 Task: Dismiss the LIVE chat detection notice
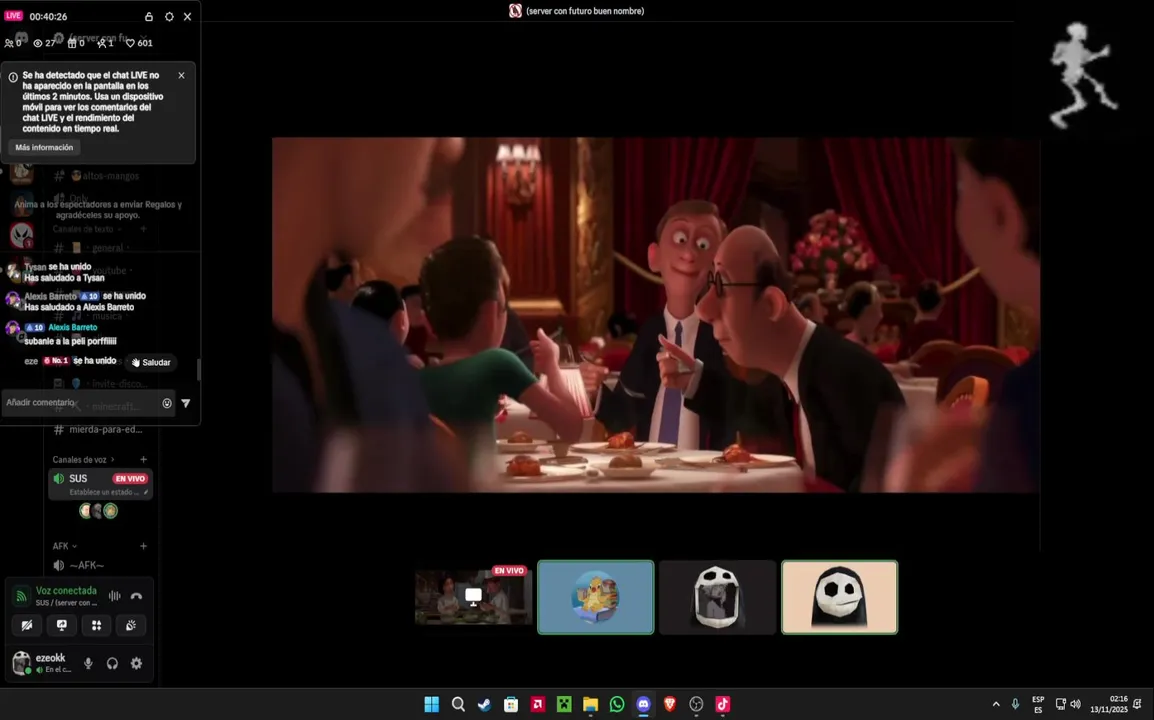(181, 75)
